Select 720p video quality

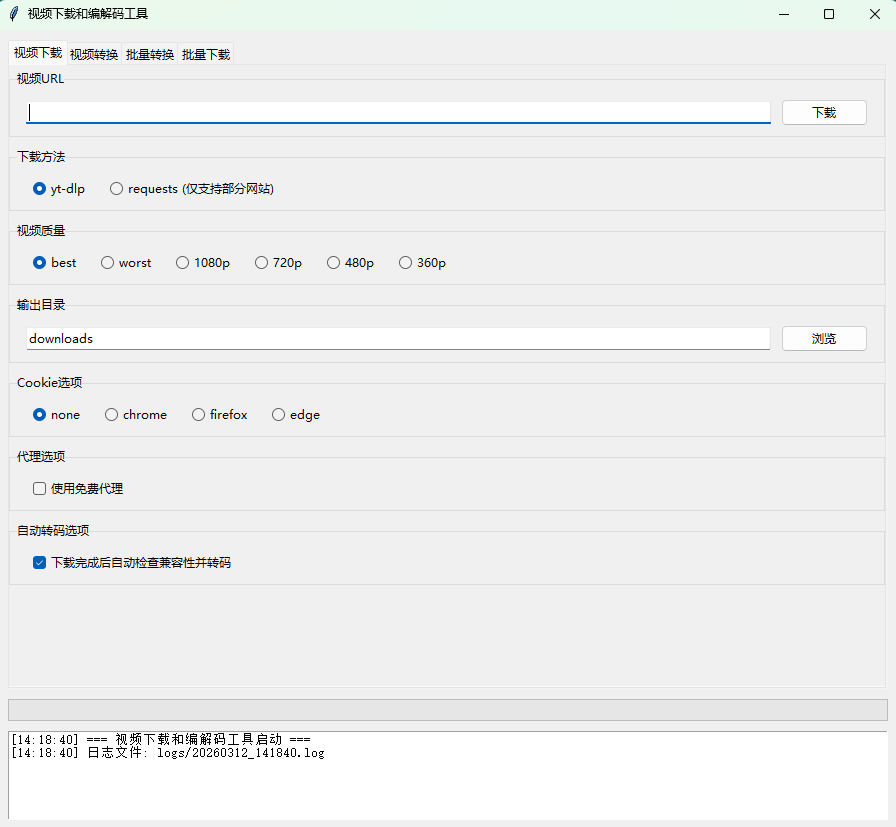[x=260, y=262]
